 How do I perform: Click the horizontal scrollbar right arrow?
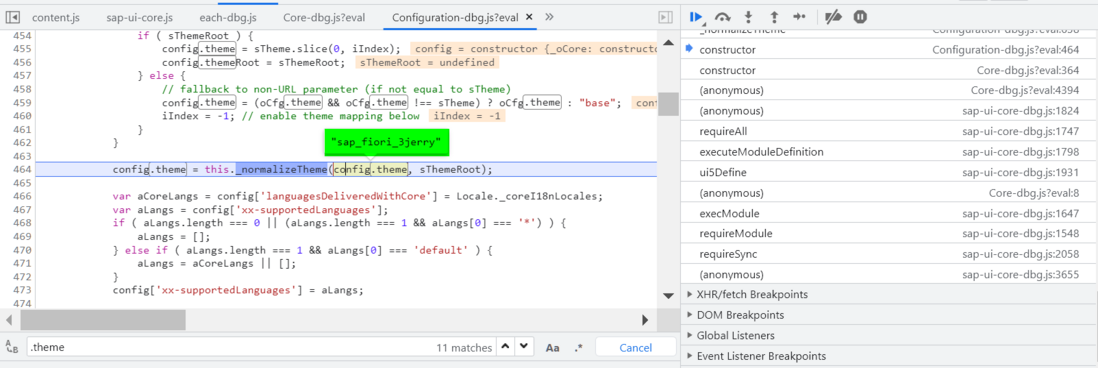tap(646, 320)
